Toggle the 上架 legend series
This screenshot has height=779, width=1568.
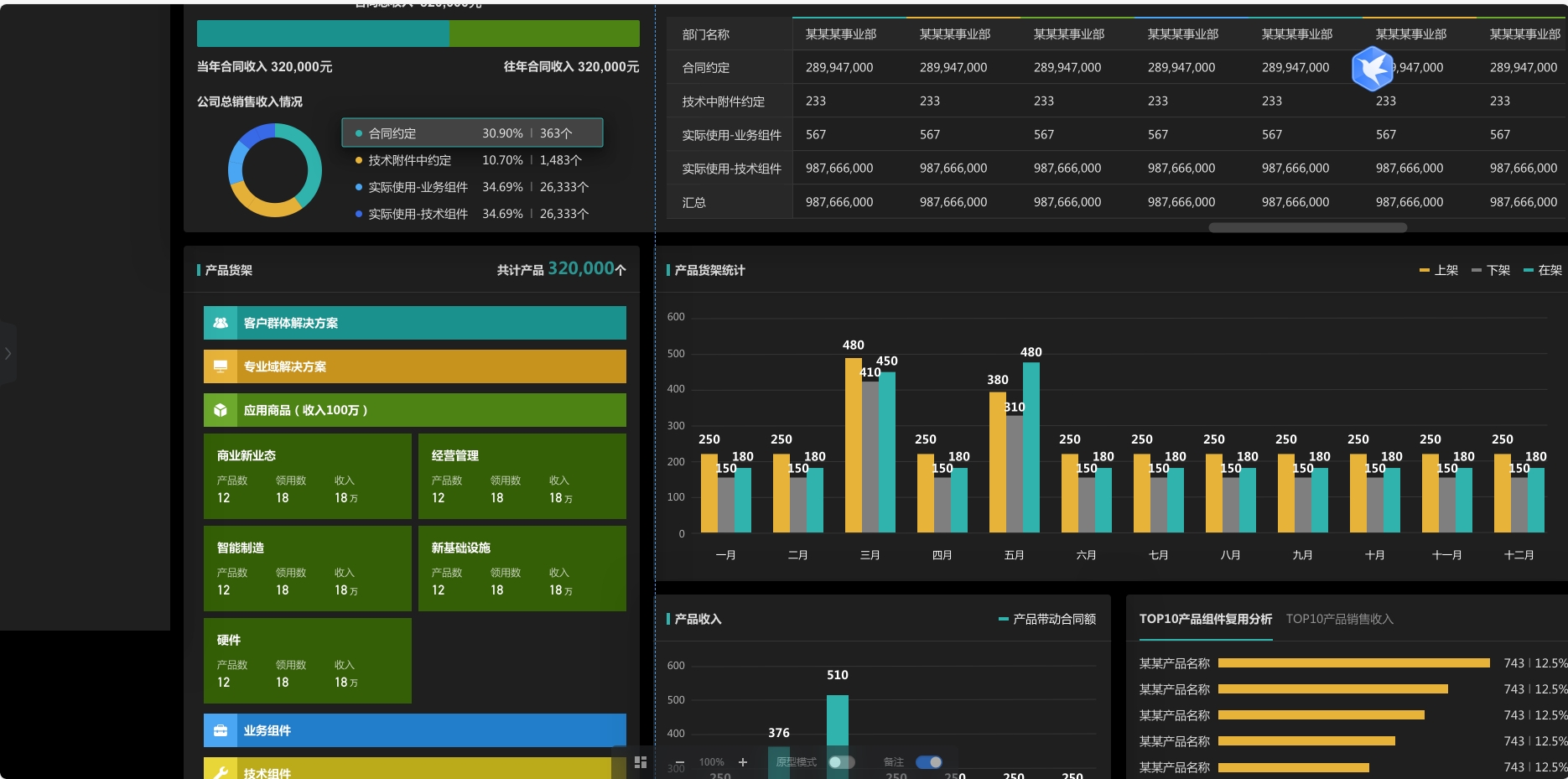pos(1439,270)
